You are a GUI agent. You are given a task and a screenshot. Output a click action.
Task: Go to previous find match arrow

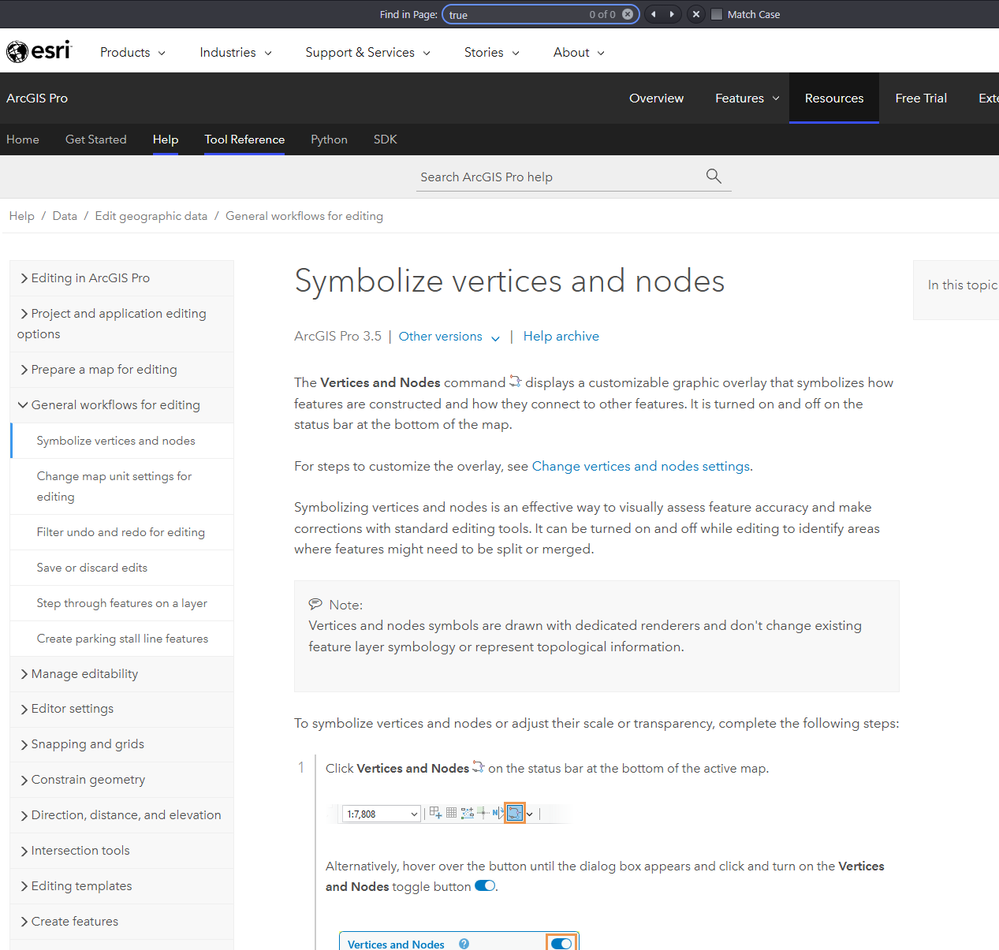[654, 14]
